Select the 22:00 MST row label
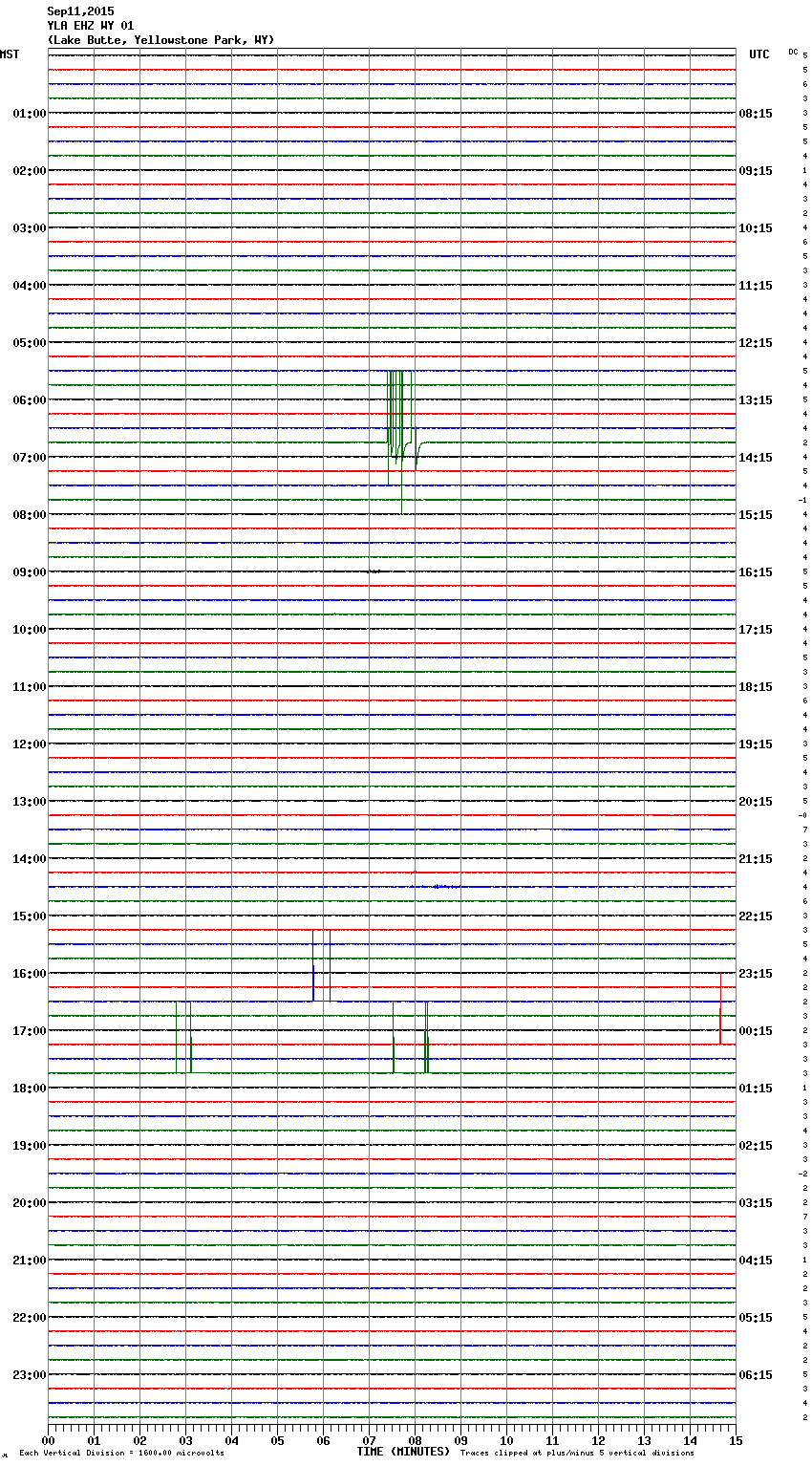812x1466 pixels. coord(29,1317)
